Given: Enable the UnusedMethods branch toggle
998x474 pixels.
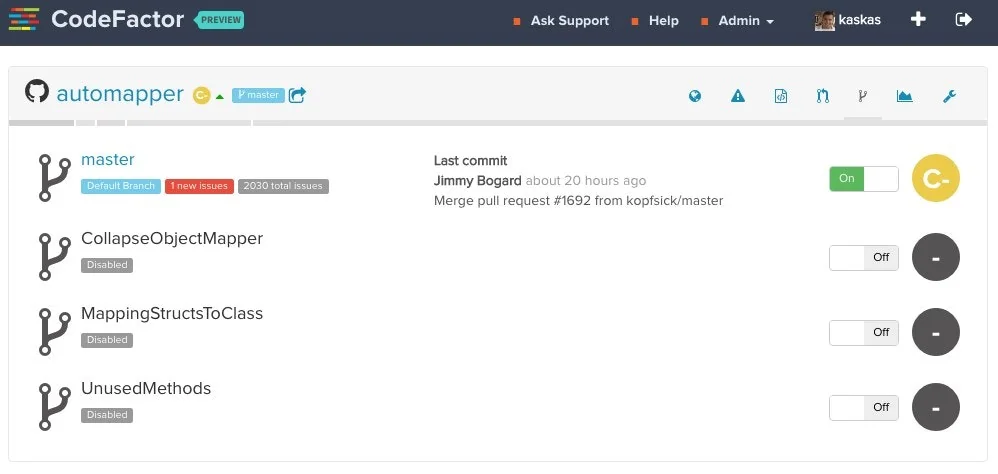Looking at the screenshot, I should pos(864,407).
